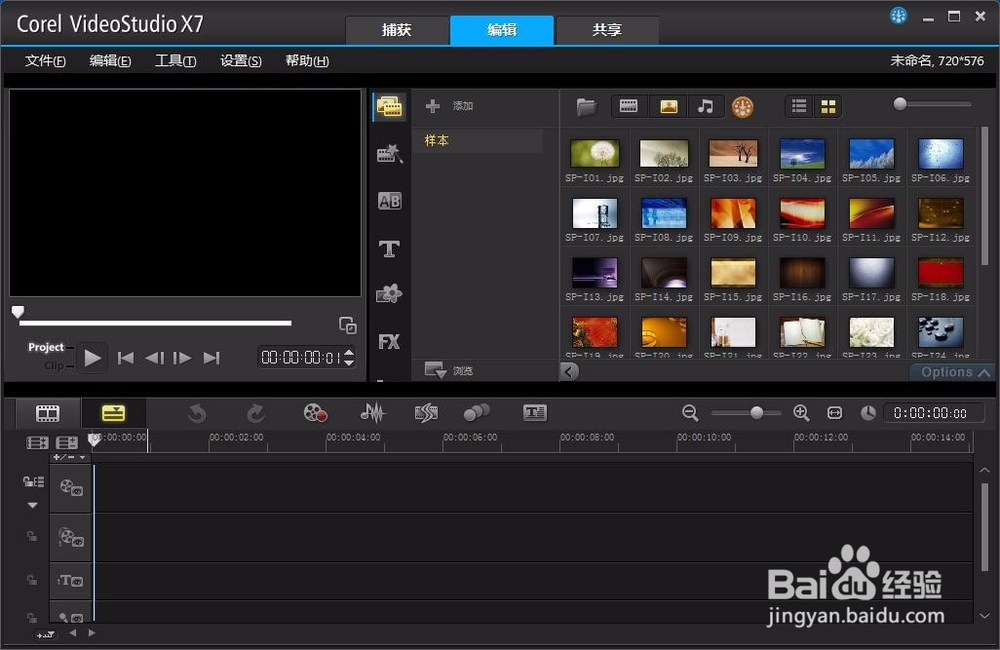Open the Instant Project library icon

click(x=389, y=154)
